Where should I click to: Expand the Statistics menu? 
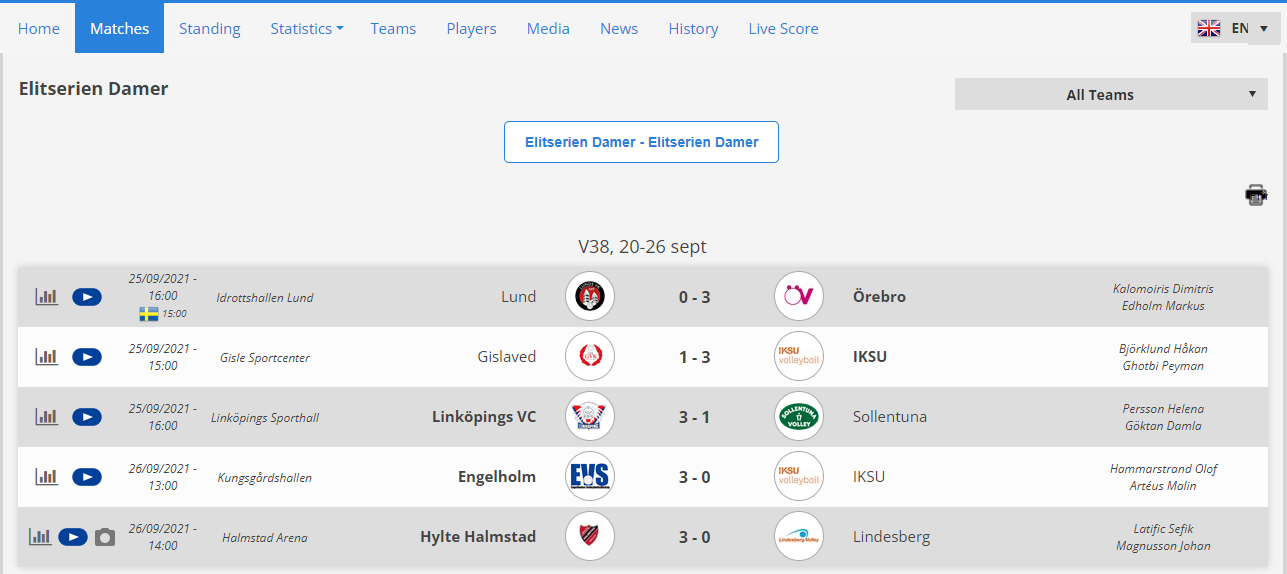pyautogui.click(x=307, y=28)
